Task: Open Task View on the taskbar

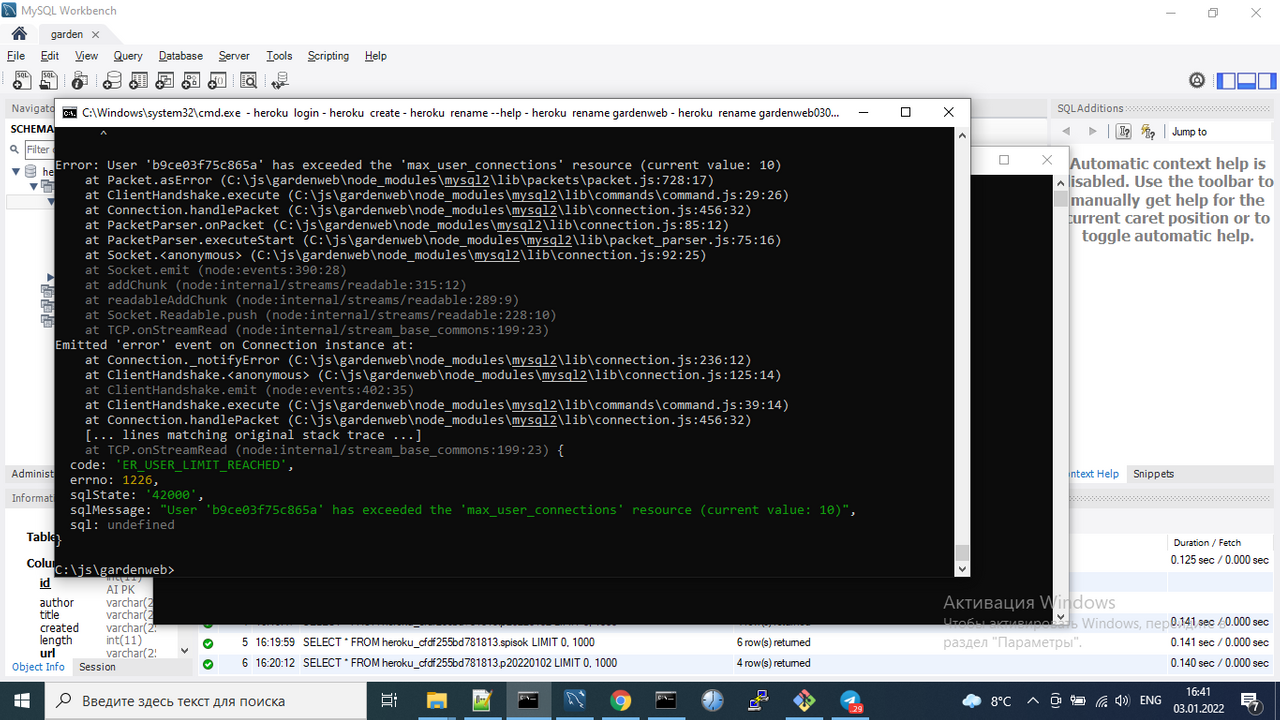Action: (x=390, y=700)
